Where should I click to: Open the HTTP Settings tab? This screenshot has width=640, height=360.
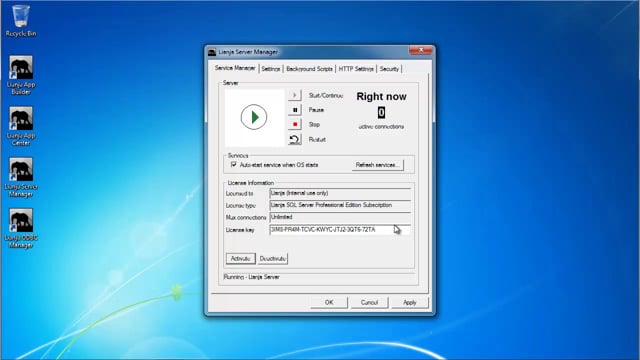(x=356, y=69)
